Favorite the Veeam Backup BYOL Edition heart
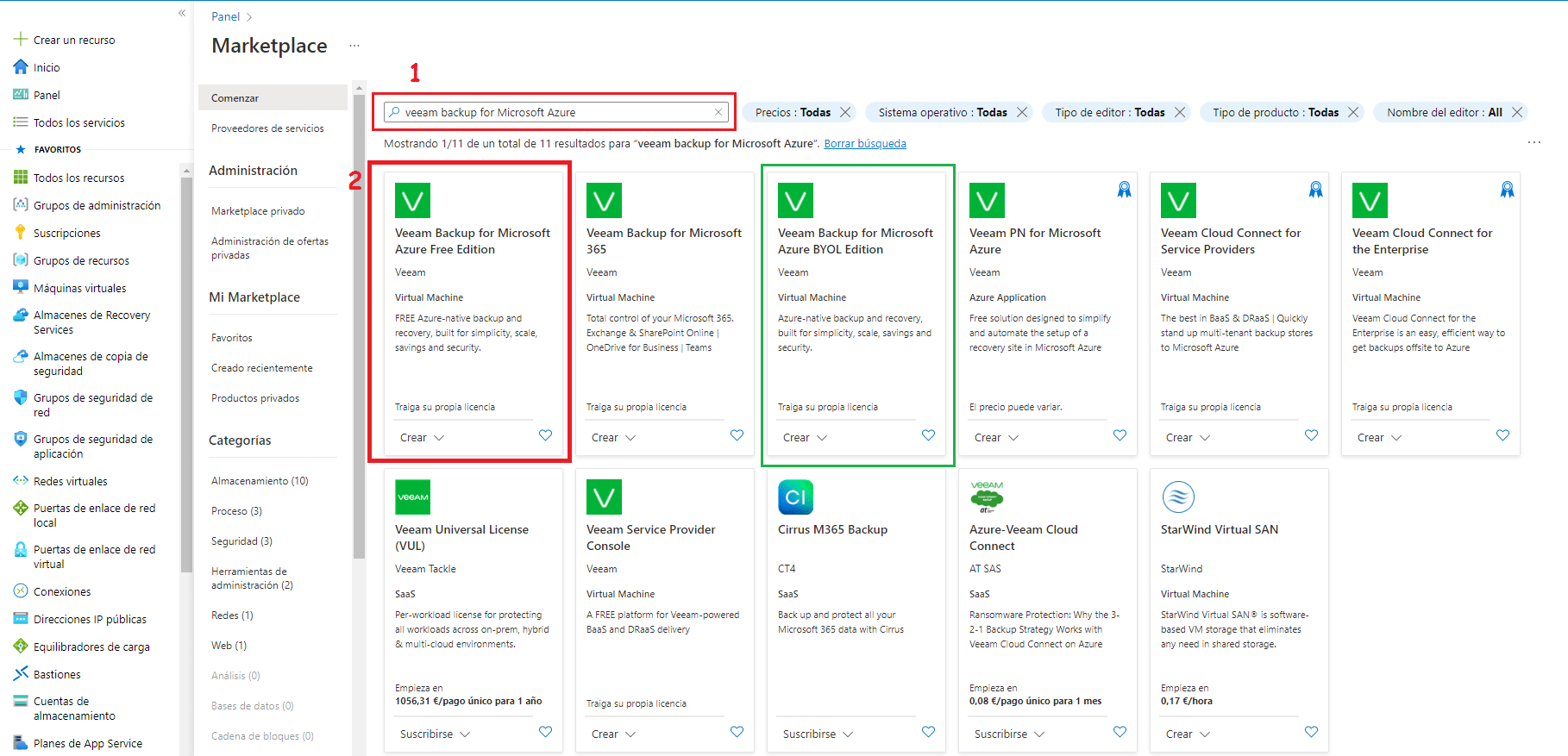1568x756 pixels. [x=928, y=435]
